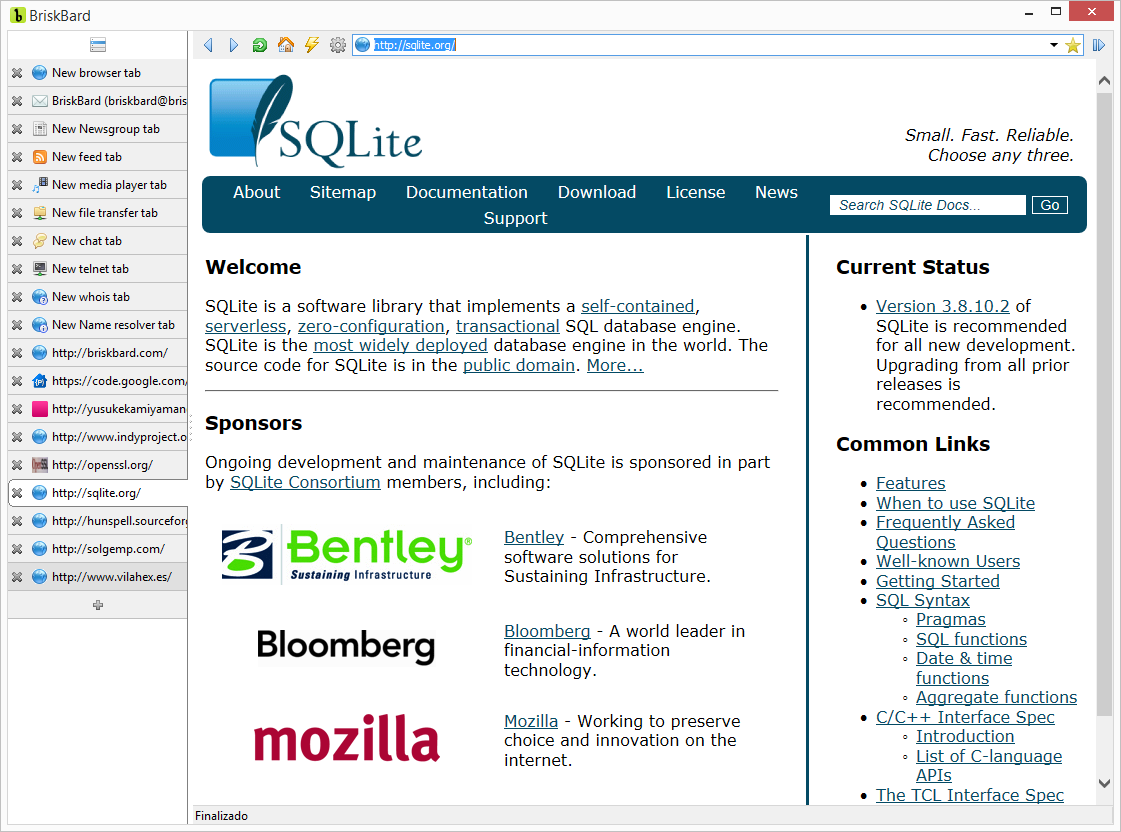Bookmark the page with the star icon
This screenshot has width=1121, height=832.
(1072, 46)
